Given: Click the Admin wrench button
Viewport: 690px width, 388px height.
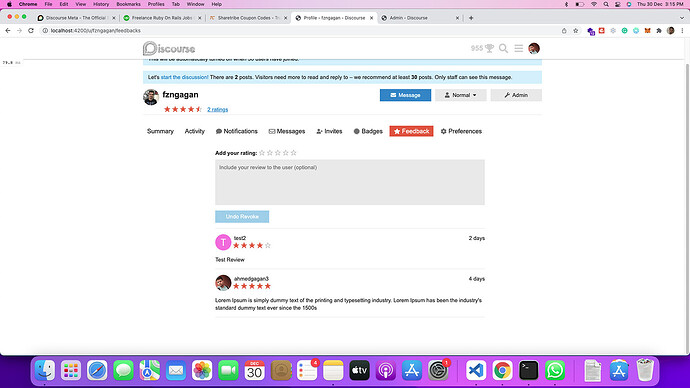Looking at the screenshot, I should click(516, 95).
